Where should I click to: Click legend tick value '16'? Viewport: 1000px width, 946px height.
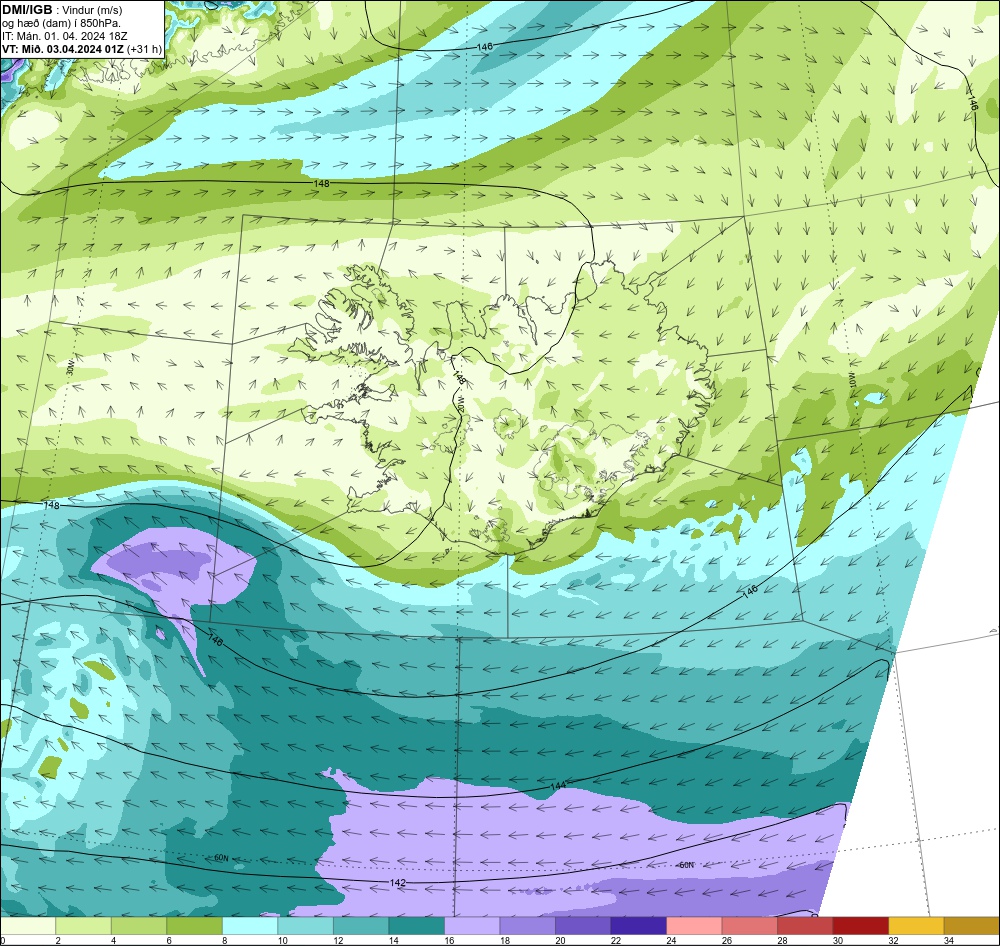click(x=449, y=940)
